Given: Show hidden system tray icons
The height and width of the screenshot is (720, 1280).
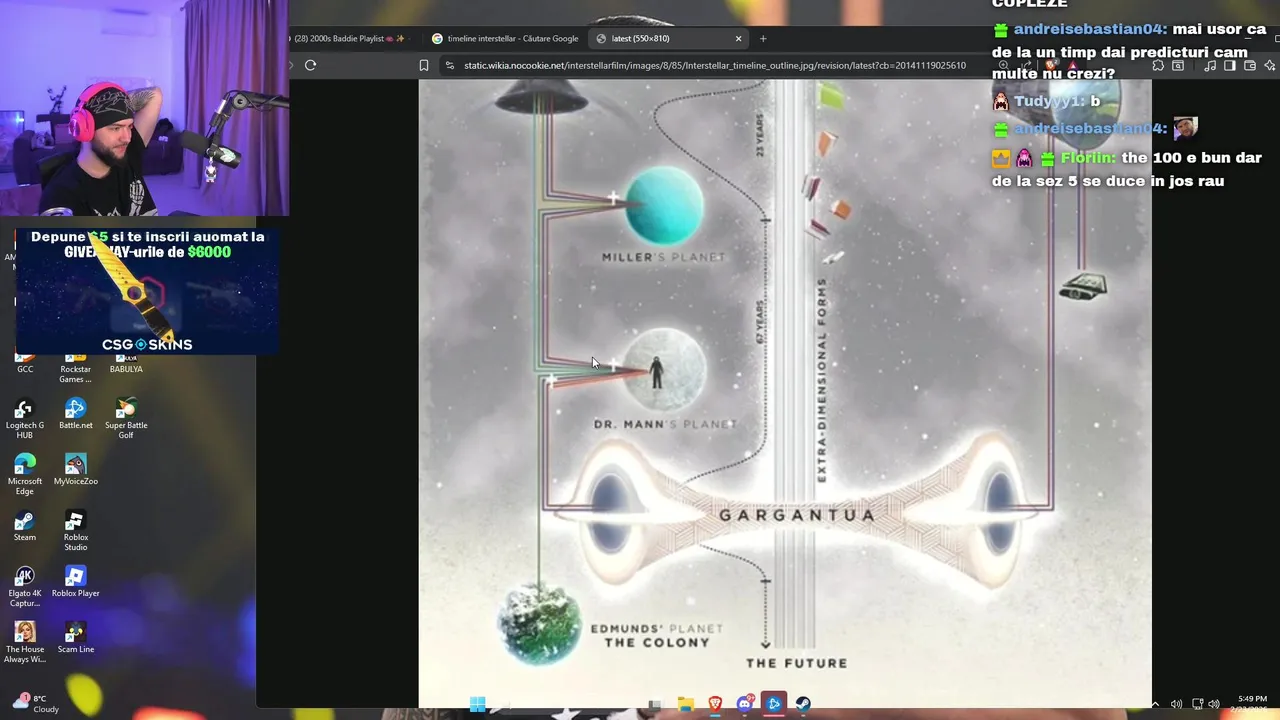Looking at the screenshot, I should (1155, 704).
